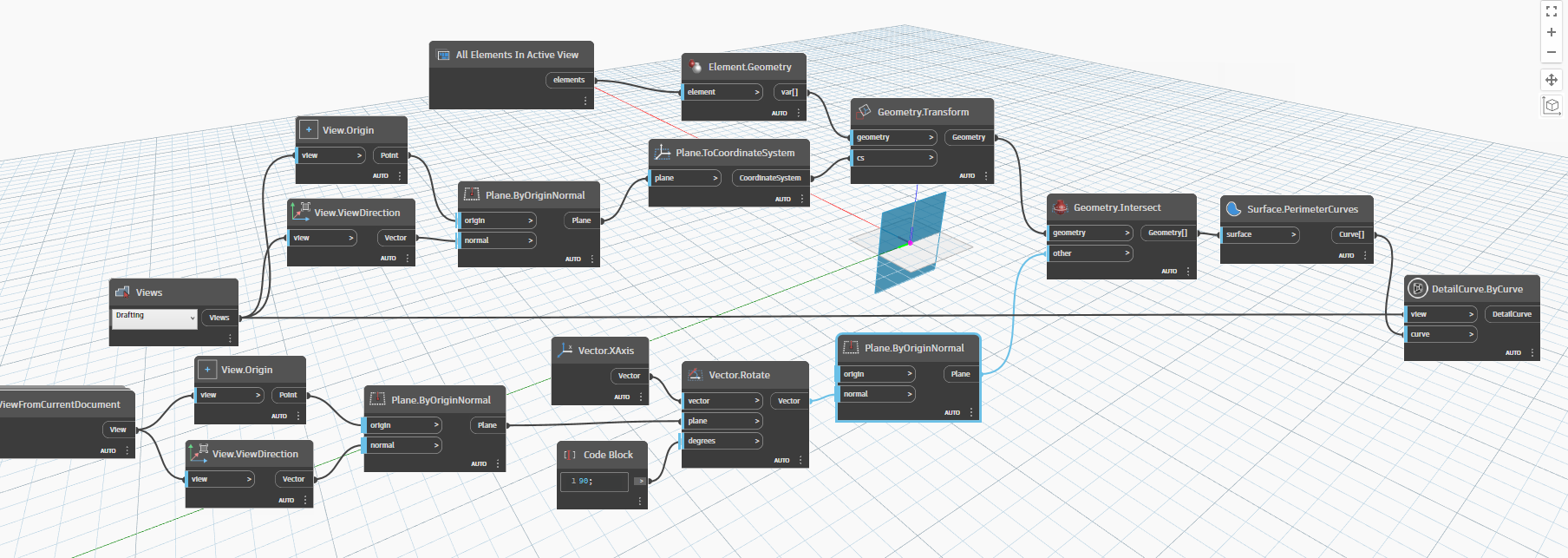Viewport: 1568px width, 558px height.
Task: Expand the degrees port chevron on Vector.Rotate
Action: click(x=757, y=441)
